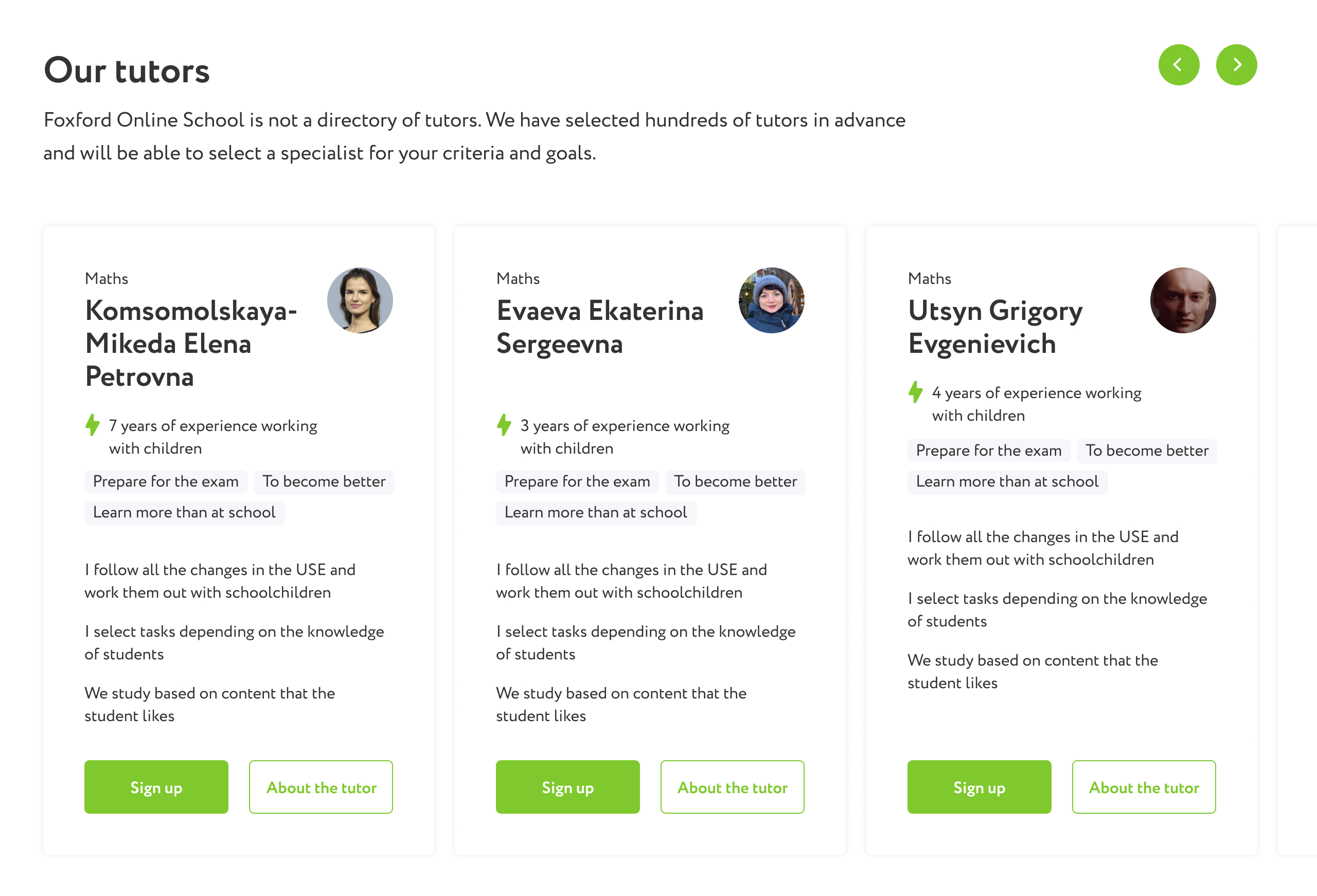Open About the tutor for Evaeva Ekaterina

[x=732, y=786]
